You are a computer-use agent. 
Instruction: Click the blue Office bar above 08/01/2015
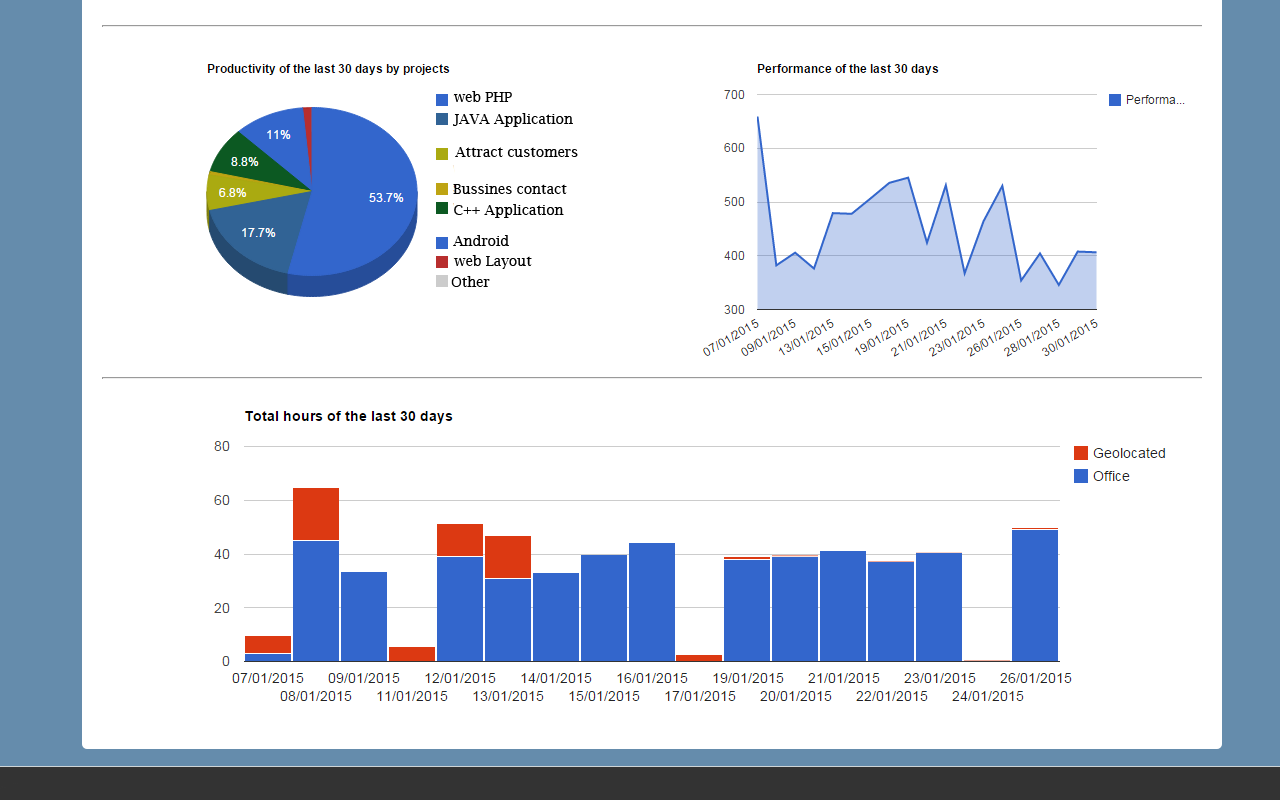pos(316,601)
